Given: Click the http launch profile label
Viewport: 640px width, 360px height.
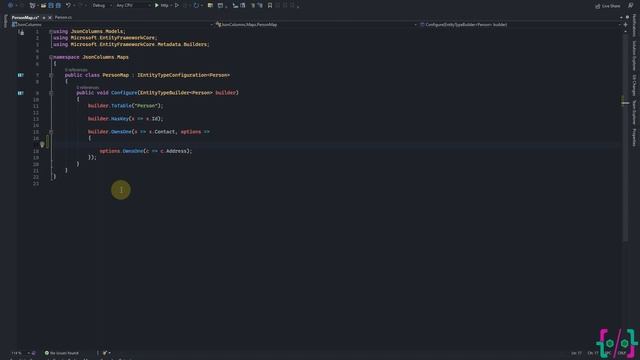Looking at the screenshot, I should pos(164,5).
